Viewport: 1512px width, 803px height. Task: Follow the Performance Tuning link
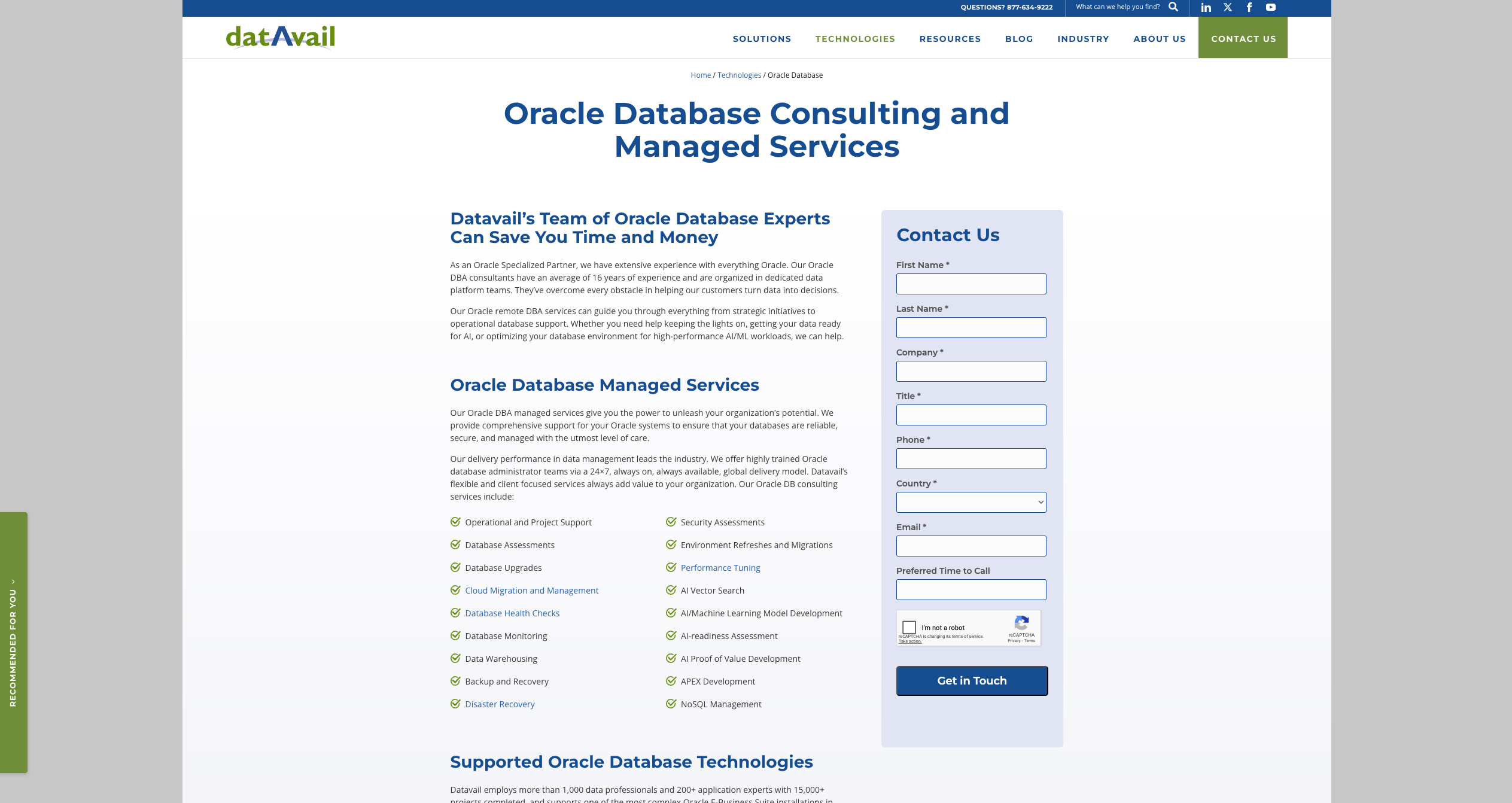[720, 567]
